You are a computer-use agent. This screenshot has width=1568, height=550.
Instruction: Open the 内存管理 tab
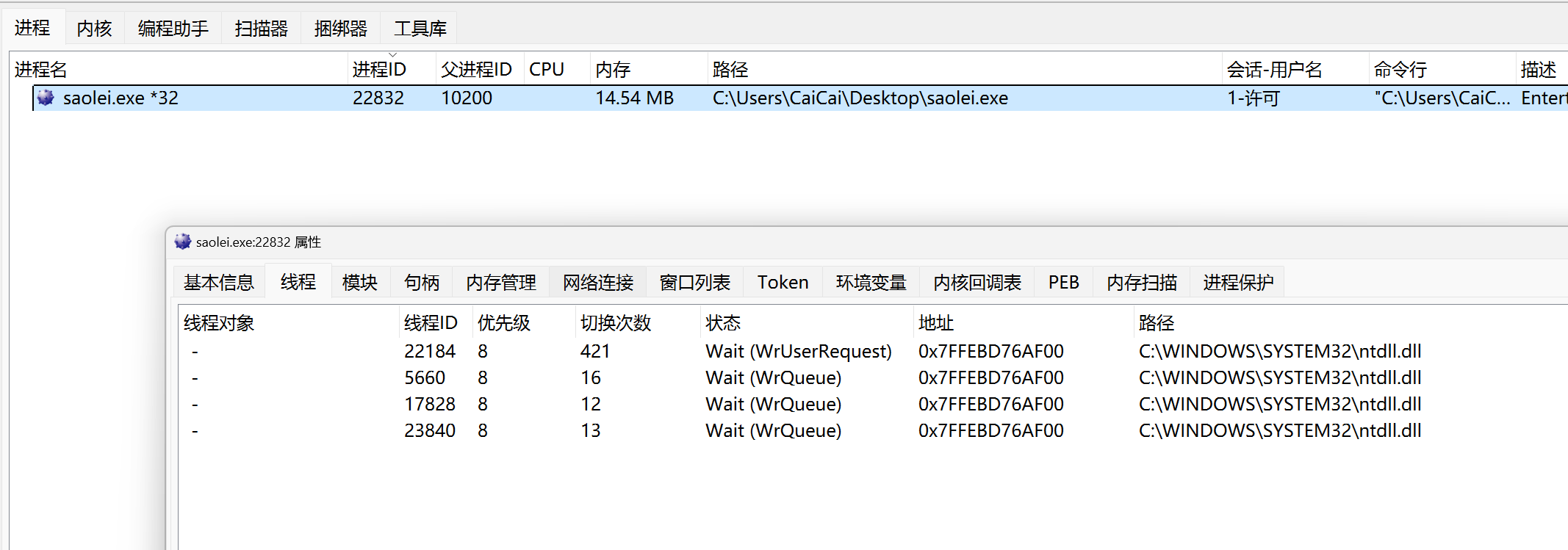500,282
